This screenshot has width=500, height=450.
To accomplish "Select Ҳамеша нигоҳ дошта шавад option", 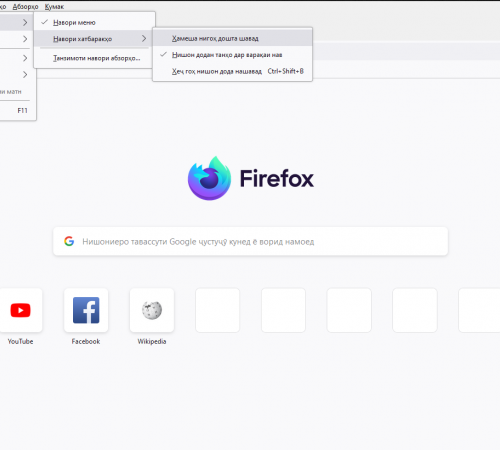I will (x=232, y=38).
